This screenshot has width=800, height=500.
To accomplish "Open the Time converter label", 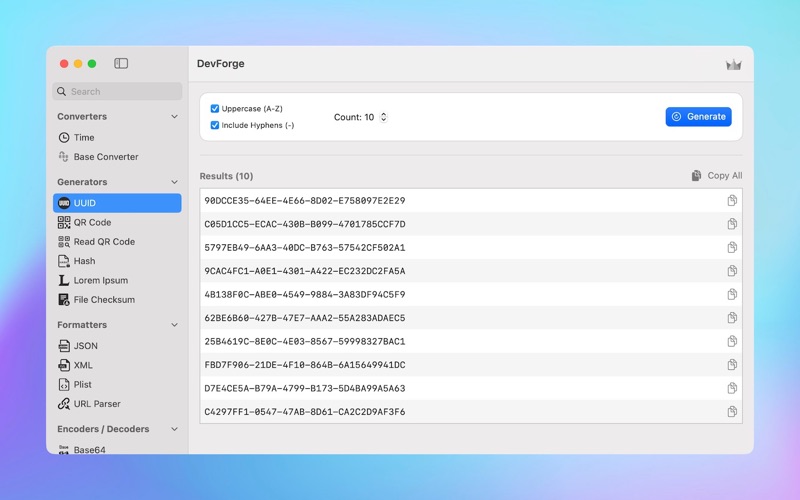I will (x=84, y=137).
